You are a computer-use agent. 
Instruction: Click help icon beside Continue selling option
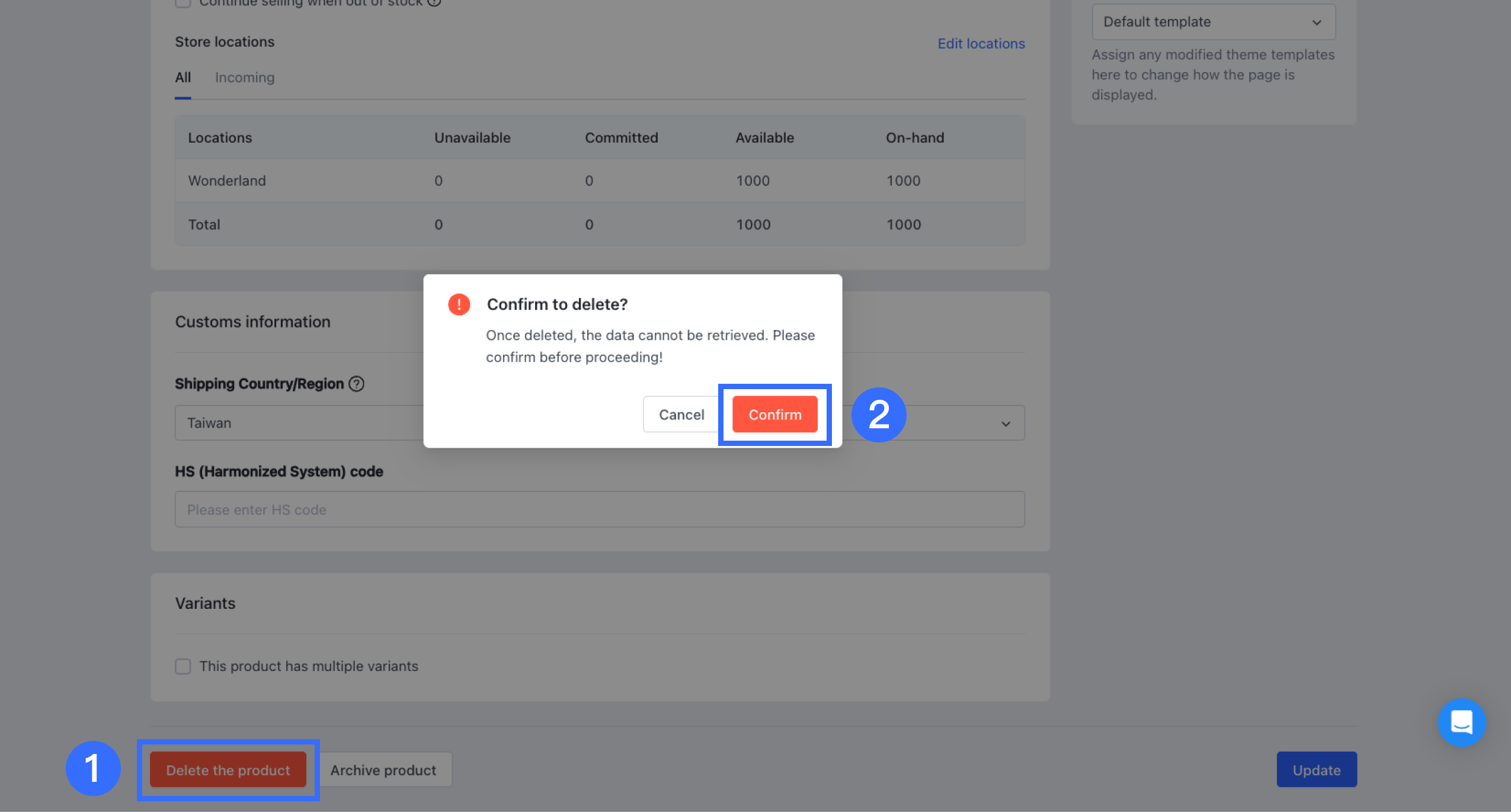(434, 2)
